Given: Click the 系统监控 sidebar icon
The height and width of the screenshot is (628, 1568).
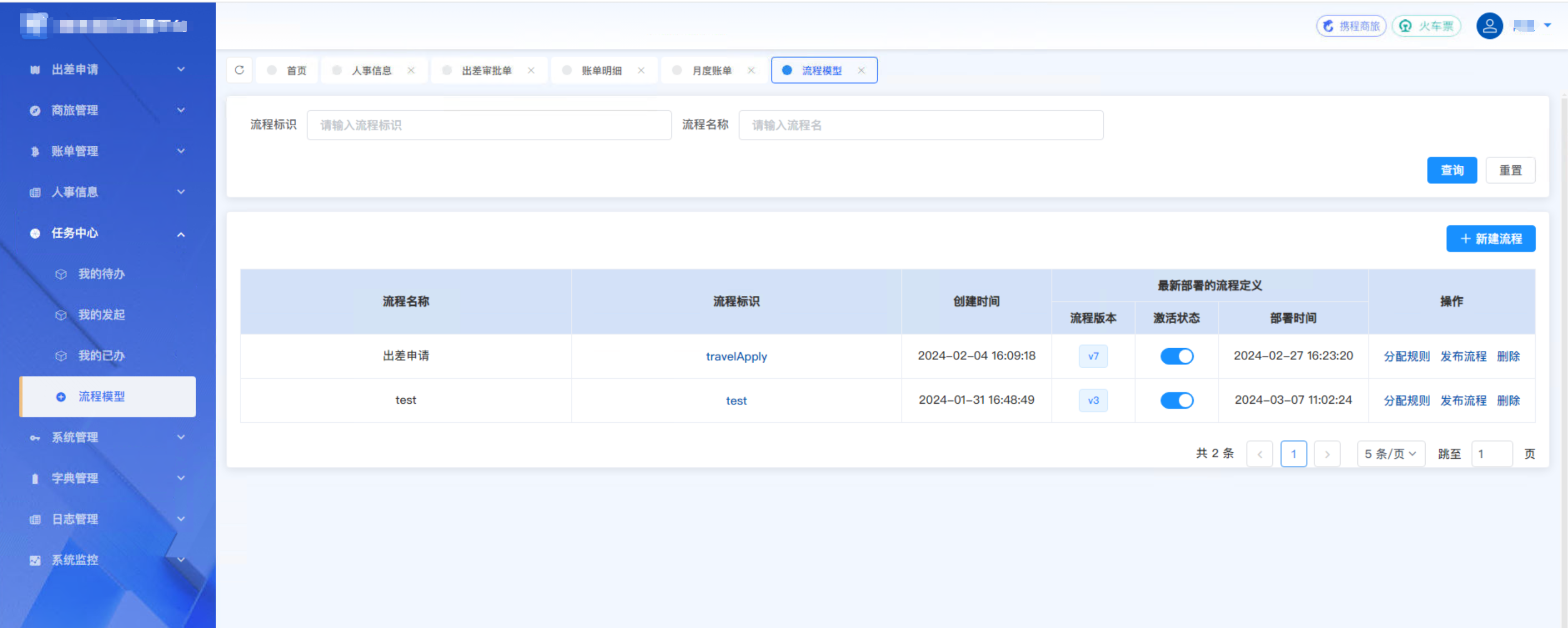Looking at the screenshot, I should pyautogui.click(x=36, y=560).
